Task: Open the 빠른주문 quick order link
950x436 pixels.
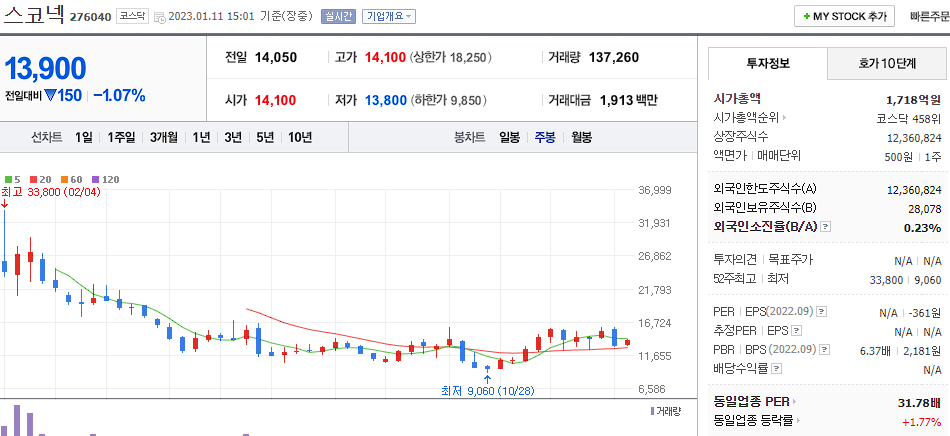Action: 929,16
